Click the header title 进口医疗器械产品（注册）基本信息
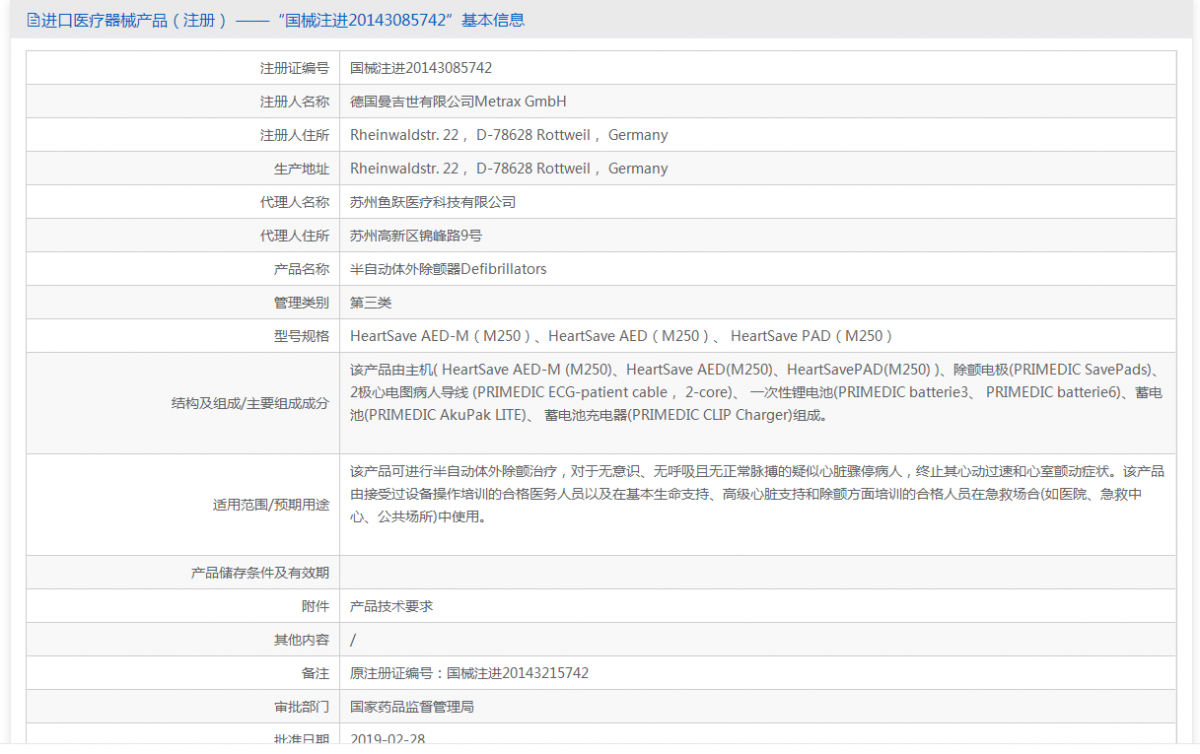Screen dimensions: 1200x754 283,20
